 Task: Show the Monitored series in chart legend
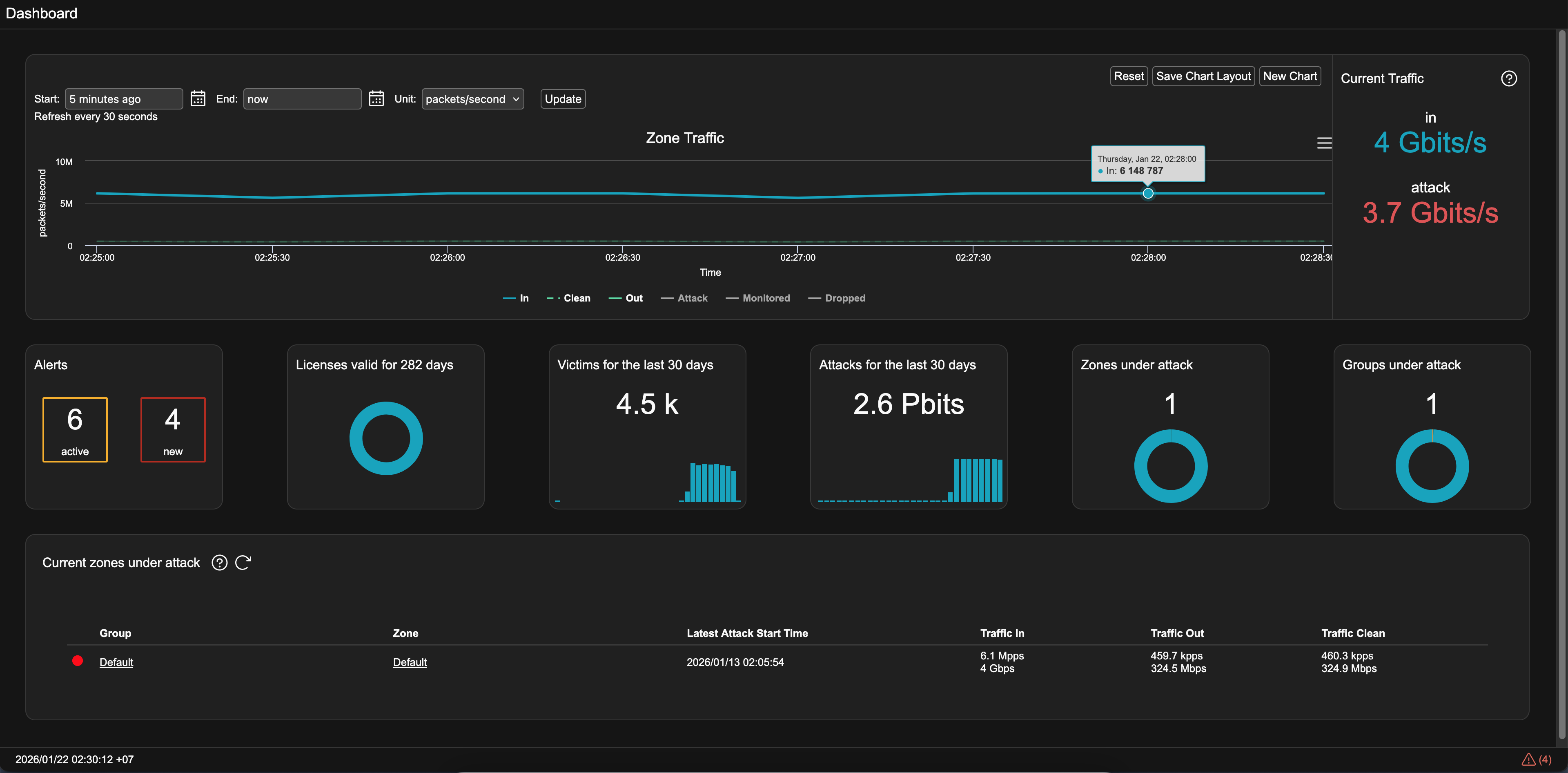coord(757,298)
